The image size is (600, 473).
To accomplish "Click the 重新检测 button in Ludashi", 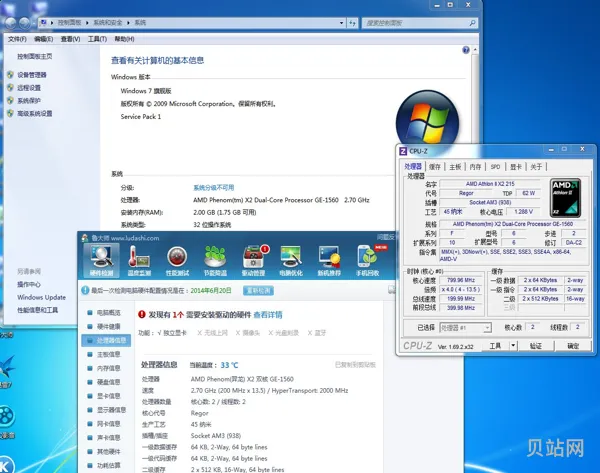I will tap(258, 290).
